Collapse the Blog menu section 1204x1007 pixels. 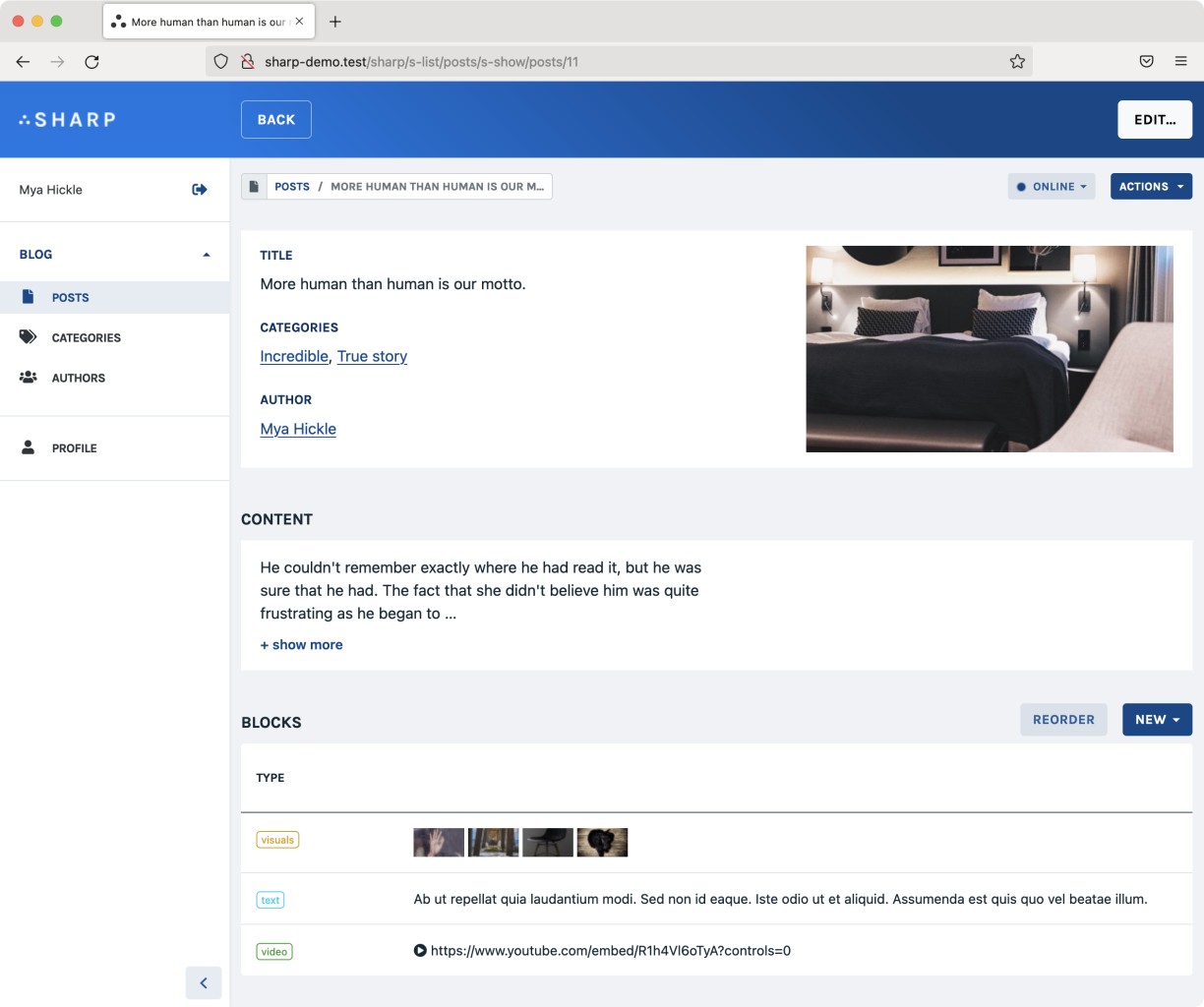[206, 255]
